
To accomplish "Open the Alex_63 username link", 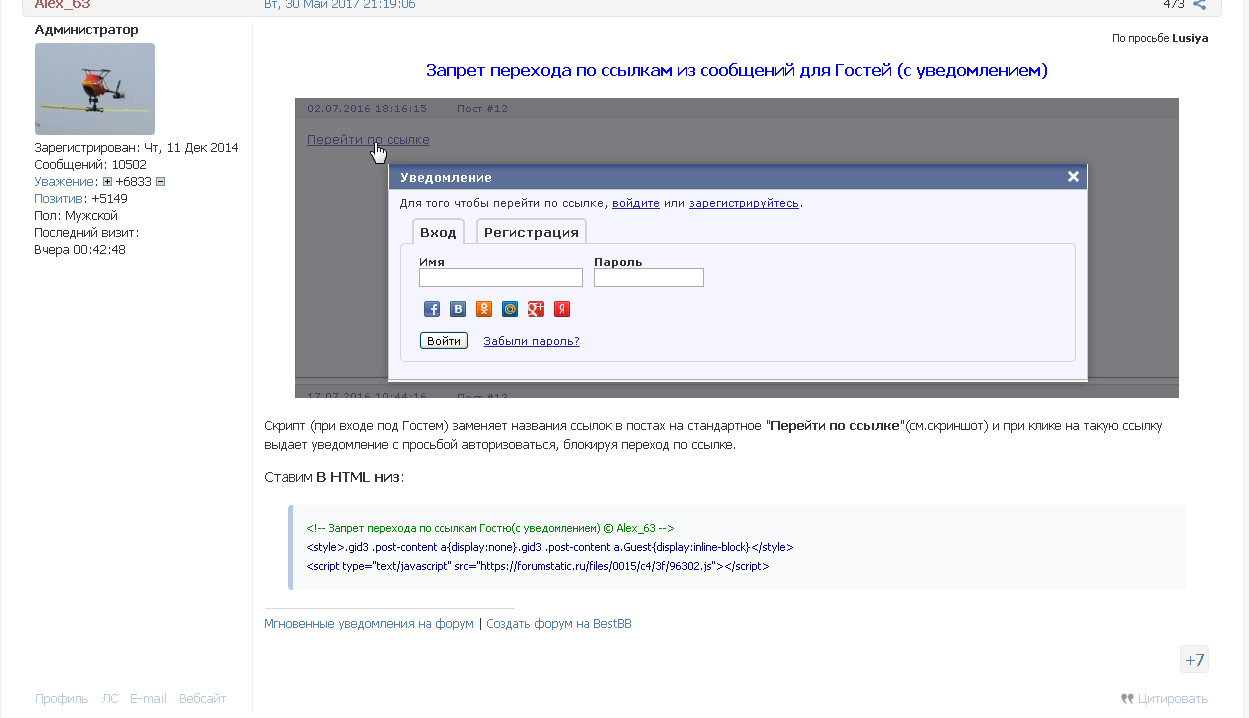I will click(62, 5).
